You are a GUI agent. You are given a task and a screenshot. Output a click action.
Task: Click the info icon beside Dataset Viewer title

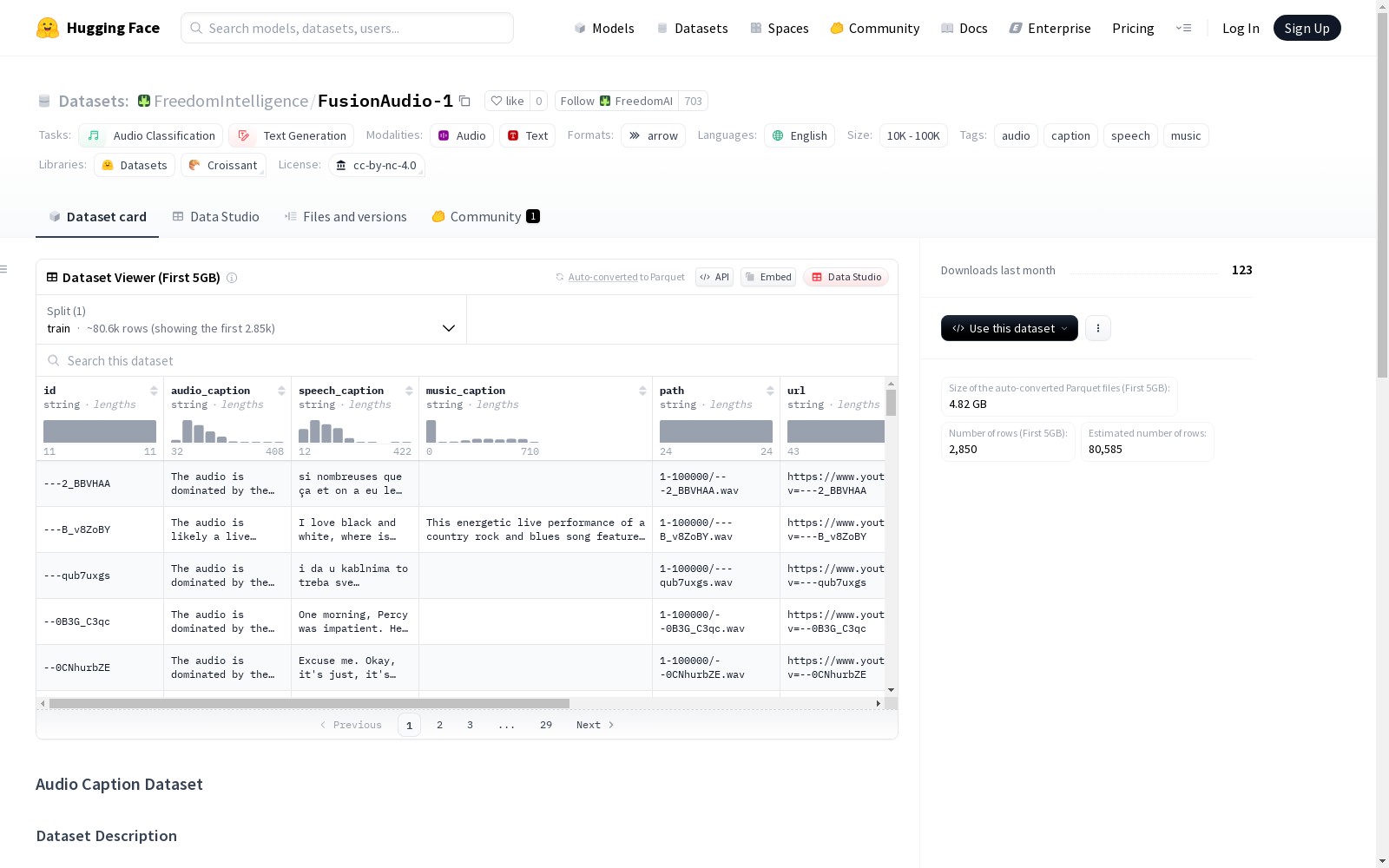(x=232, y=278)
